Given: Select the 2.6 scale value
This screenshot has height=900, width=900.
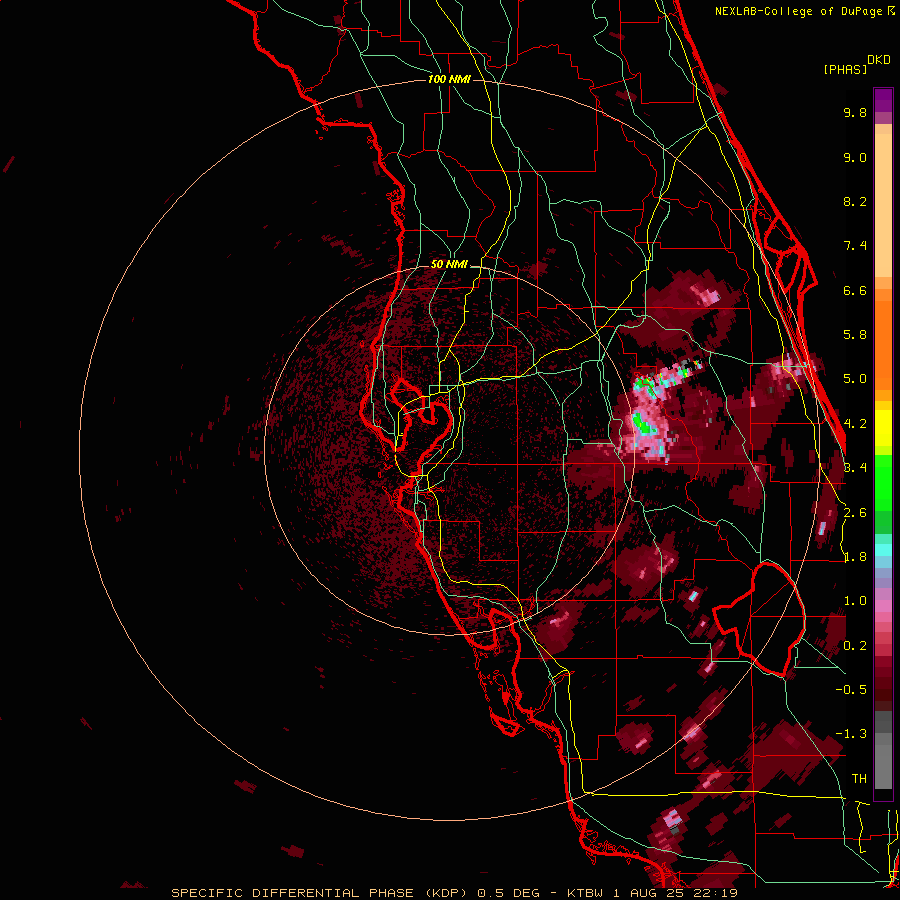Looking at the screenshot, I should point(855,513).
